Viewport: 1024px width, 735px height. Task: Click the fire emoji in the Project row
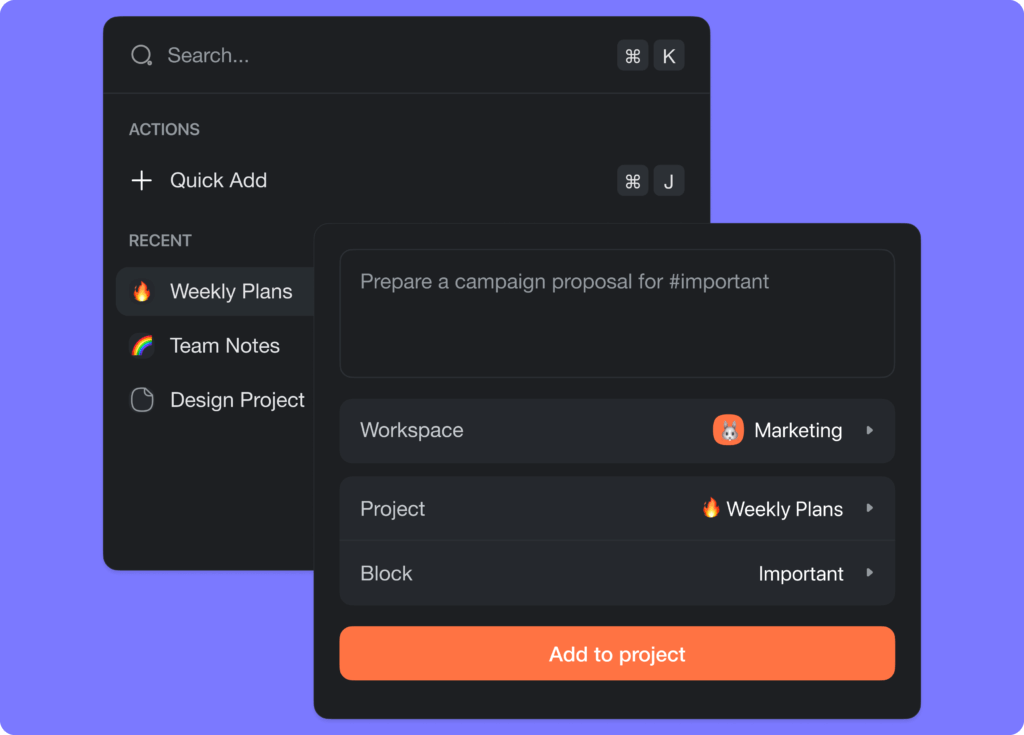[x=710, y=508]
